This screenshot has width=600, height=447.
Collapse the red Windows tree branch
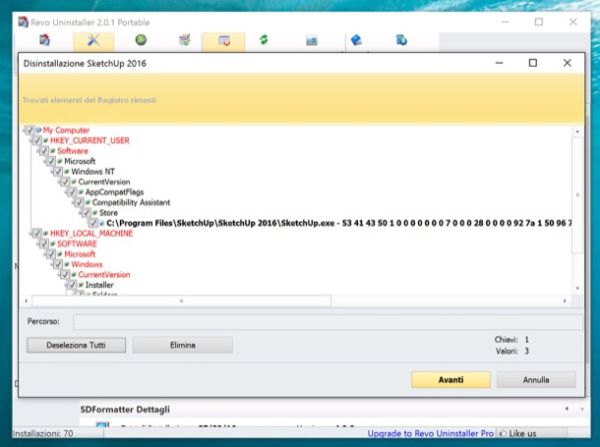pyautogui.click(x=52, y=264)
